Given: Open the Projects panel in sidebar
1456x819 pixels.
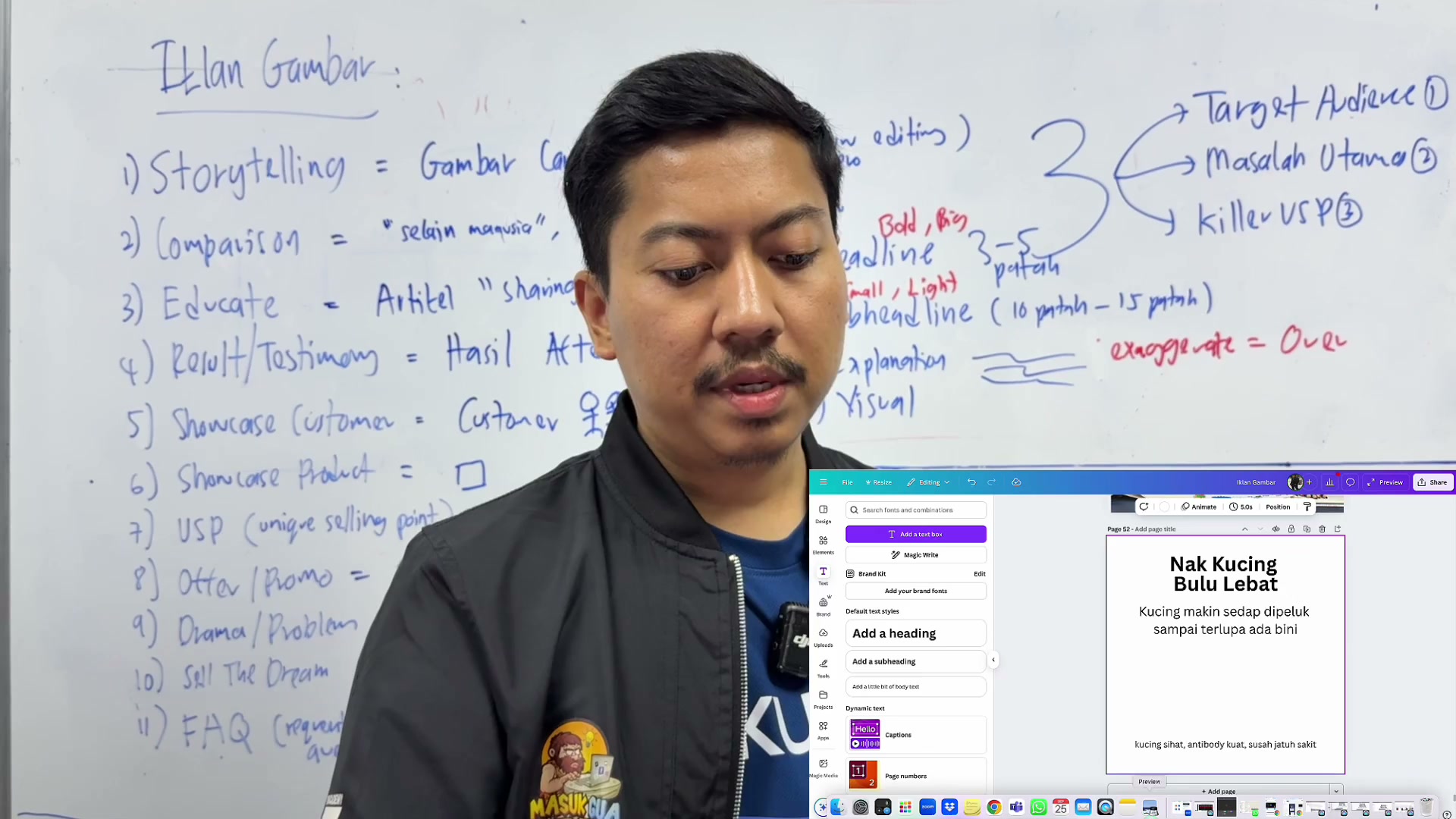Looking at the screenshot, I should 824,700.
